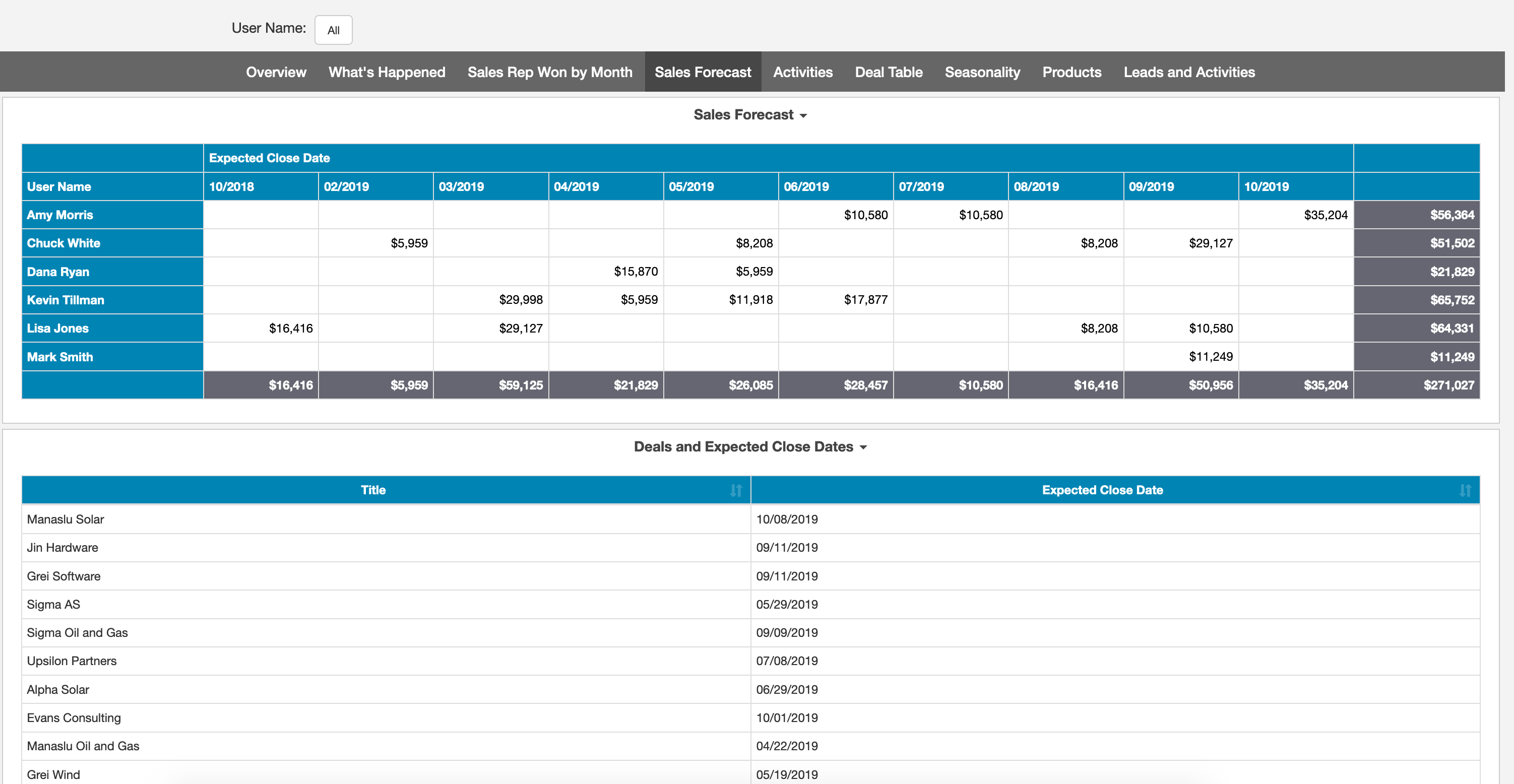Image resolution: width=1514 pixels, height=784 pixels.
Task: Click the Sigma Oil and Gas row
Action: [77, 633]
